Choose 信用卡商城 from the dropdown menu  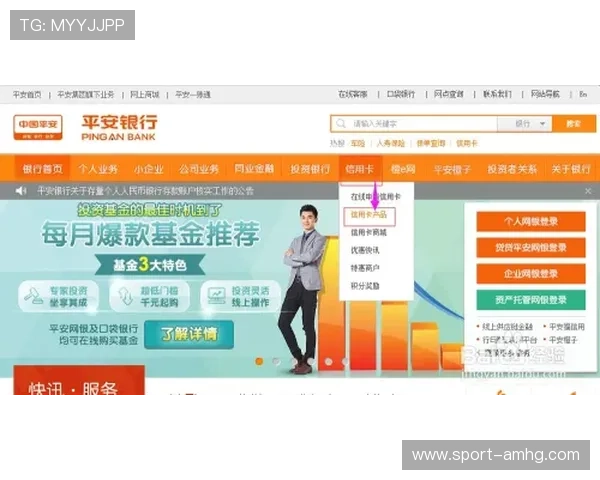(369, 232)
